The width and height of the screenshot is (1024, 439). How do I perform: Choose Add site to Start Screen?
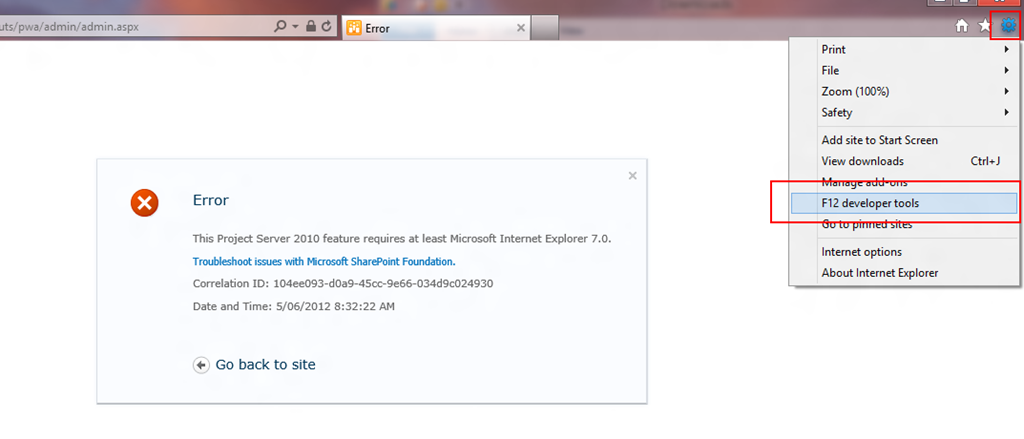[904, 140]
